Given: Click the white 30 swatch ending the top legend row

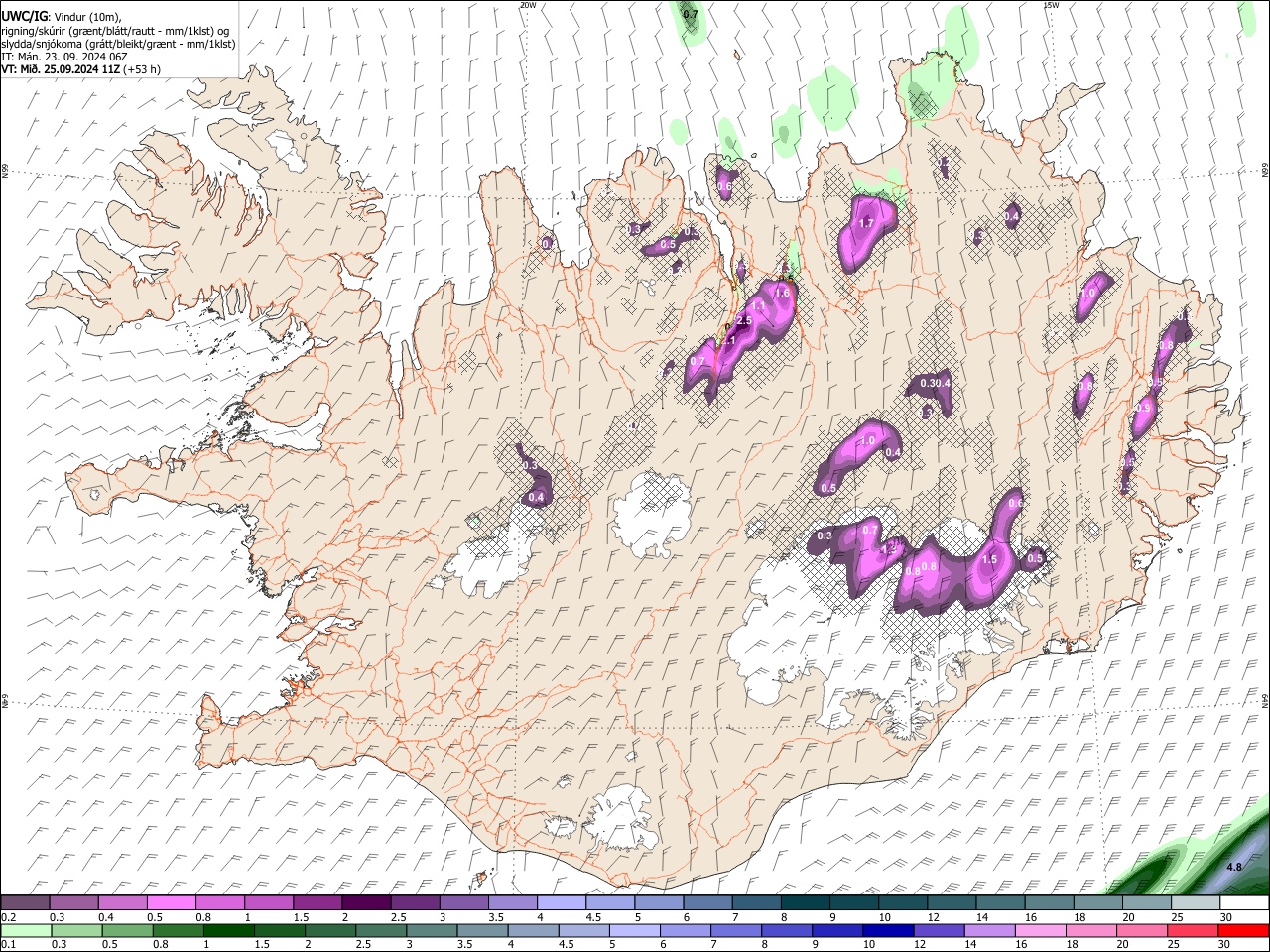Looking at the screenshot, I should point(1244,903).
